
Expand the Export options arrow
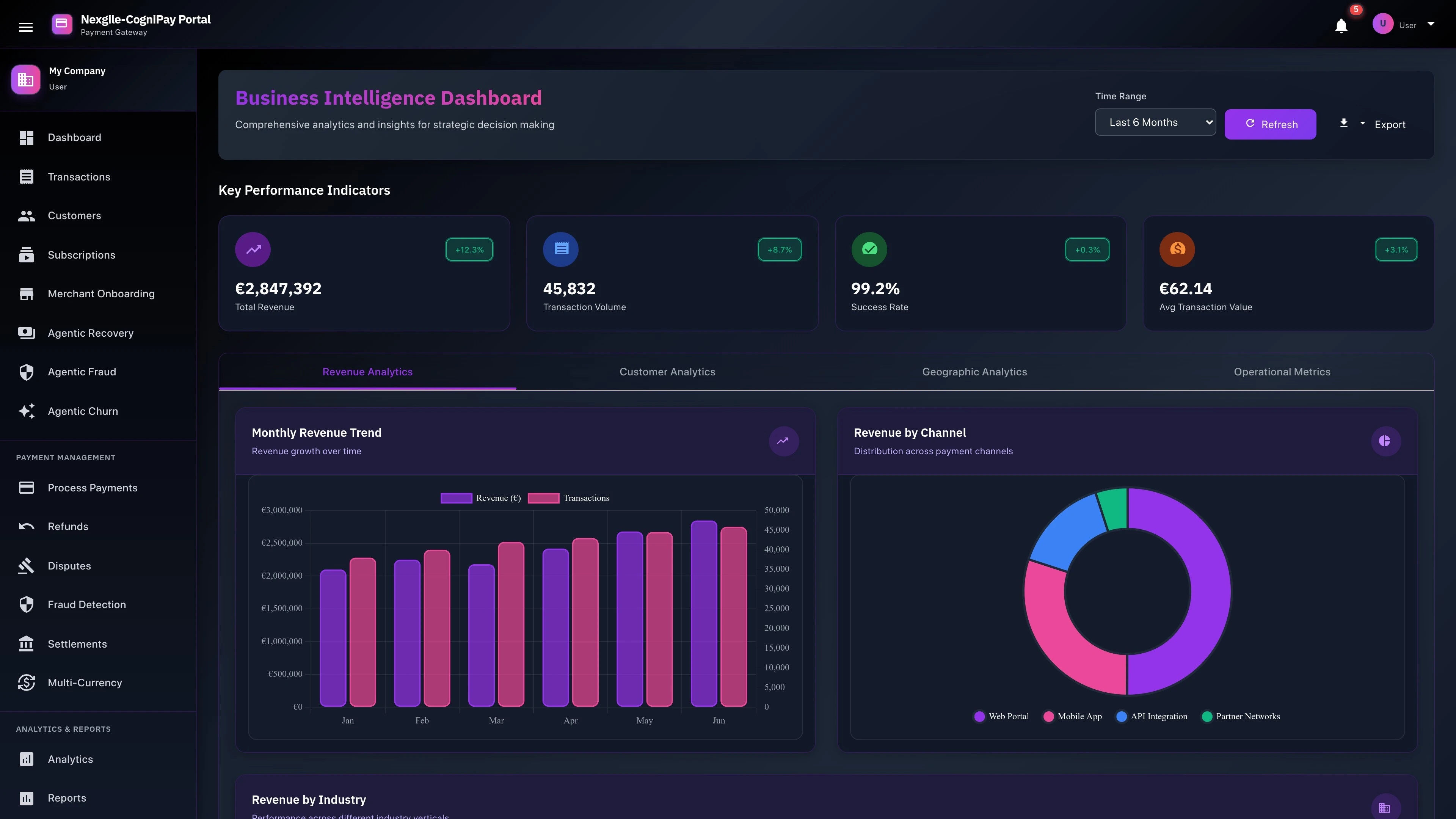pyautogui.click(x=1362, y=124)
